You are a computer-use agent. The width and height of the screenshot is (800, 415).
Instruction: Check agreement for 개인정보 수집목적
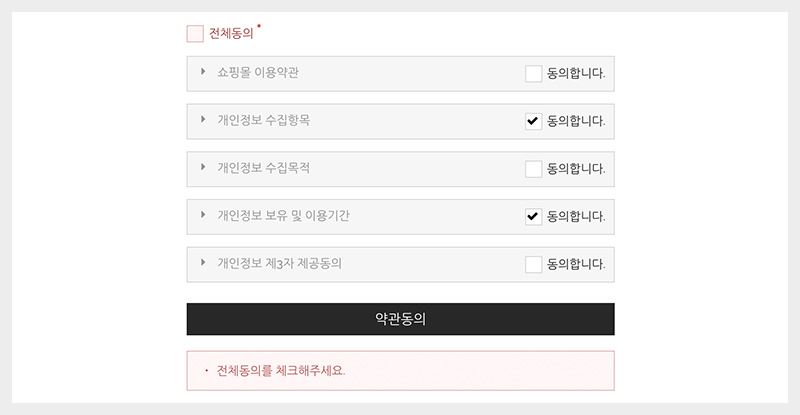pos(533,169)
